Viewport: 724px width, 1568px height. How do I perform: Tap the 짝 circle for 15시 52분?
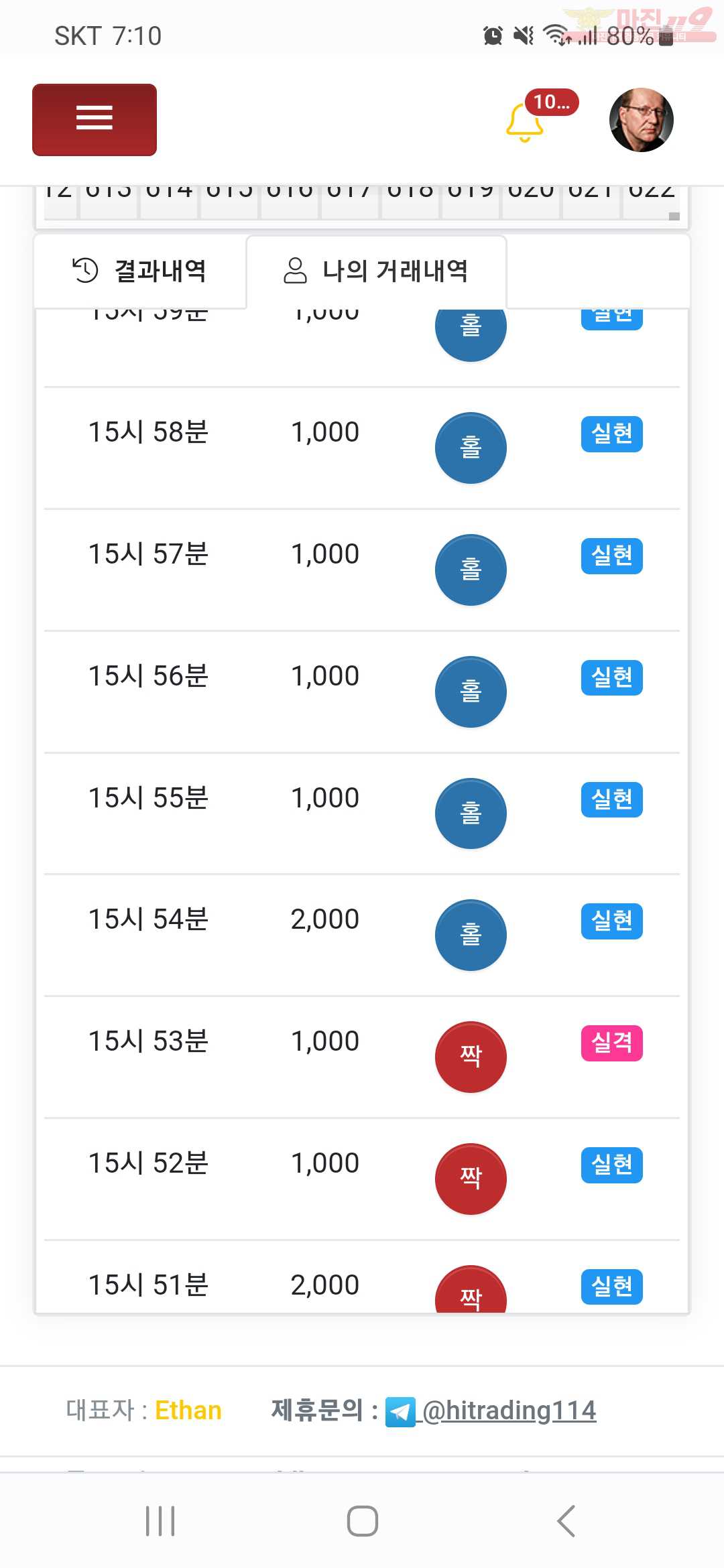point(471,1179)
